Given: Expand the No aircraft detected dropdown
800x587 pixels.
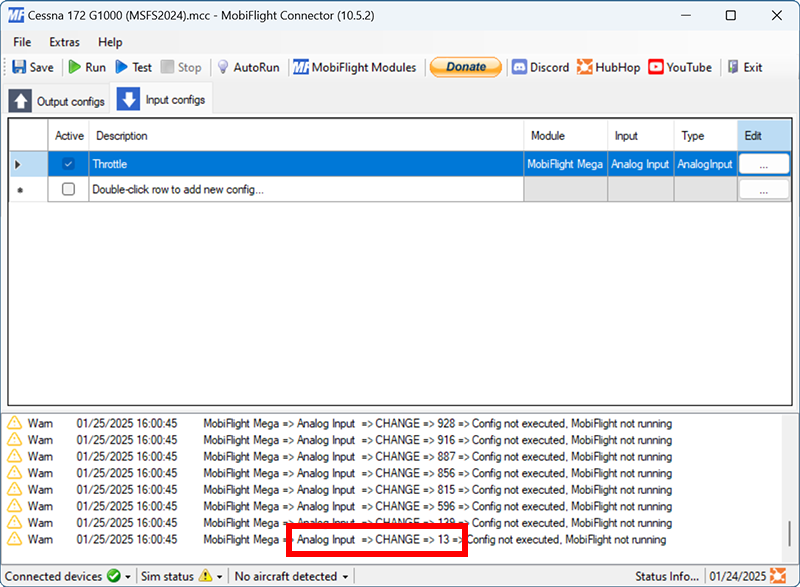Looking at the screenshot, I should tap(345, 577).
